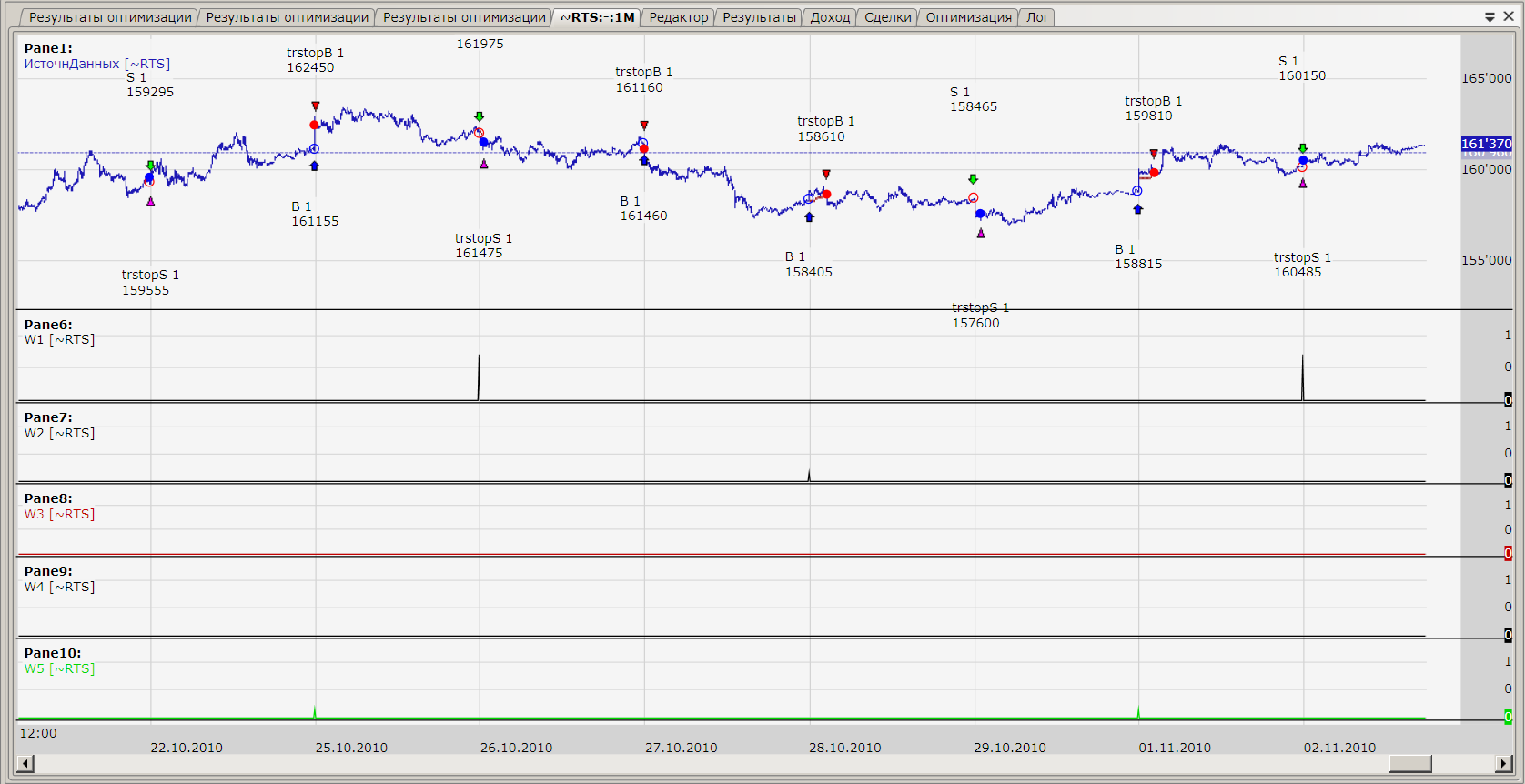Click the current price marker 161'370
Viewport: 1525px width, 784px height.
point(1487,144)
